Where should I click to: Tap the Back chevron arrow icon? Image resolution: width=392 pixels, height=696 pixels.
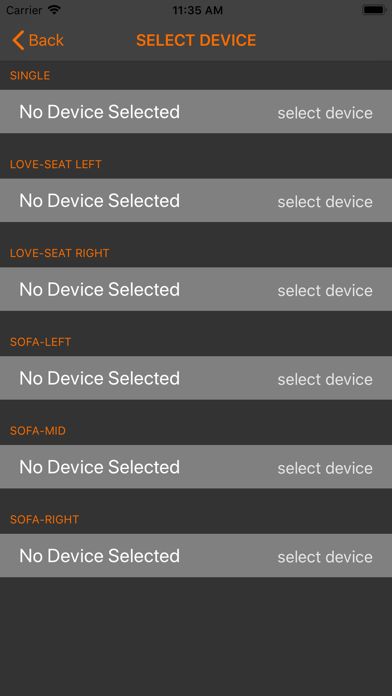[x=18, y=40]
